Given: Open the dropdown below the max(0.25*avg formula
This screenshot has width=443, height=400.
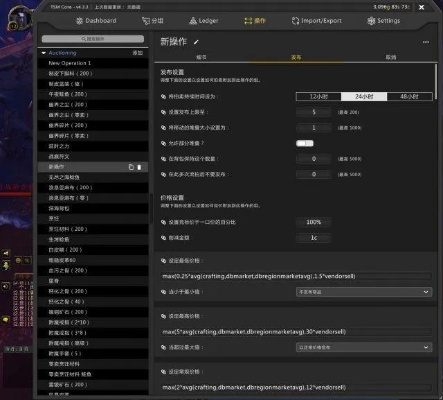Looking at the screenshot, I should (x=364, y=292).
